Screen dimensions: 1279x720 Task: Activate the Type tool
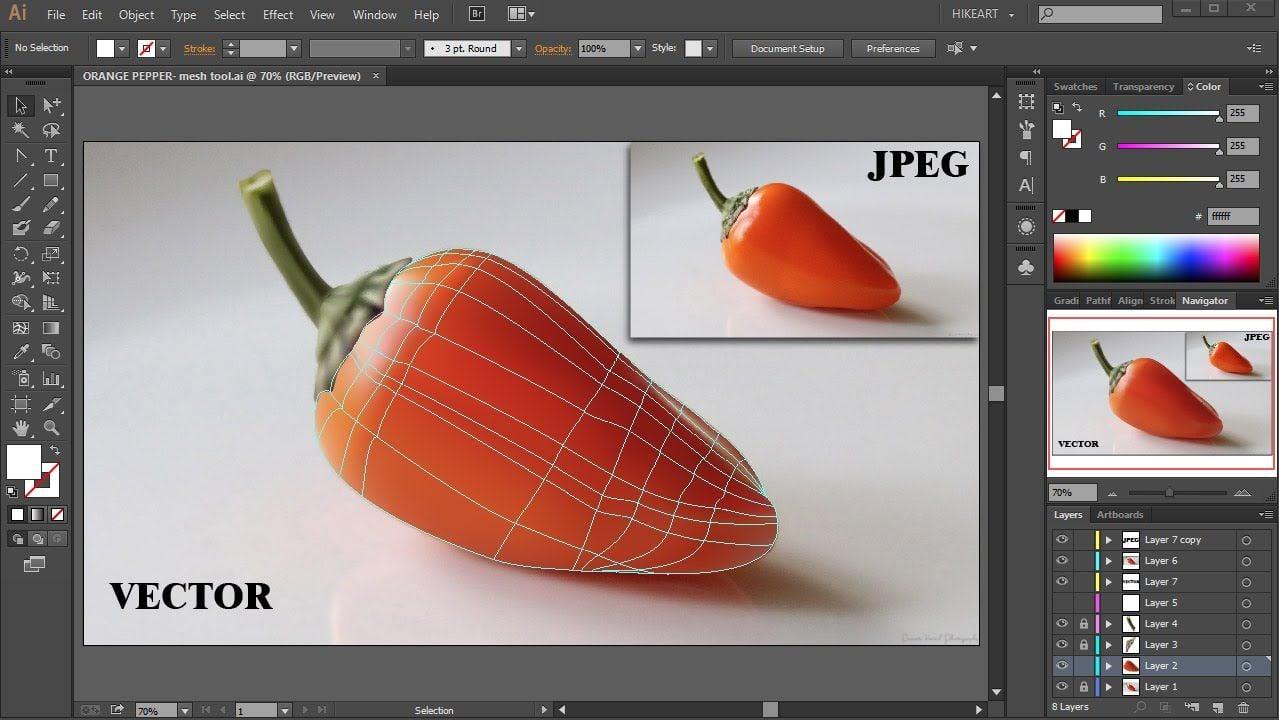pos(52,155)
